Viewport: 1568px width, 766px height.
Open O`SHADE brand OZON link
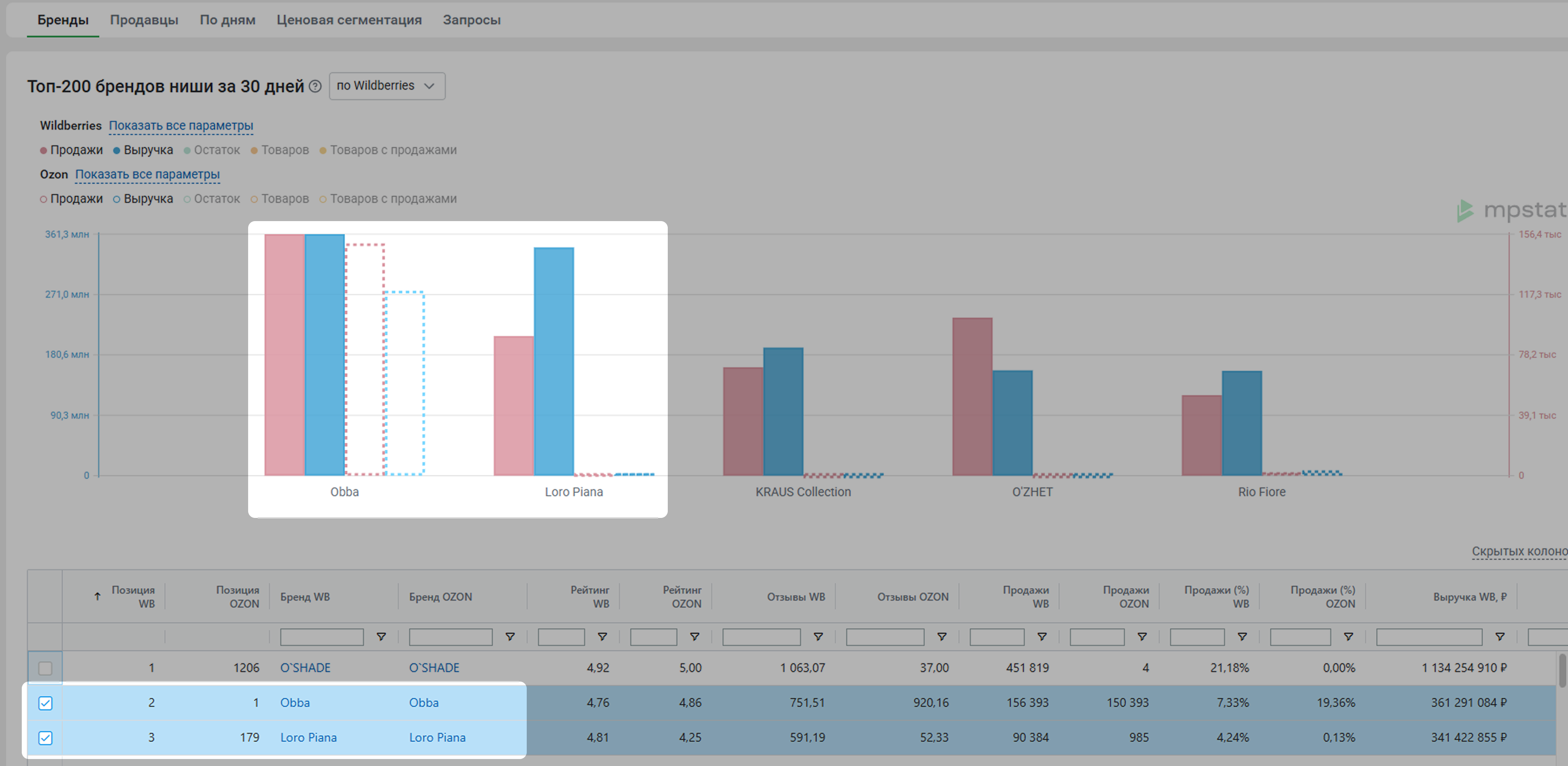click(434, 668)
